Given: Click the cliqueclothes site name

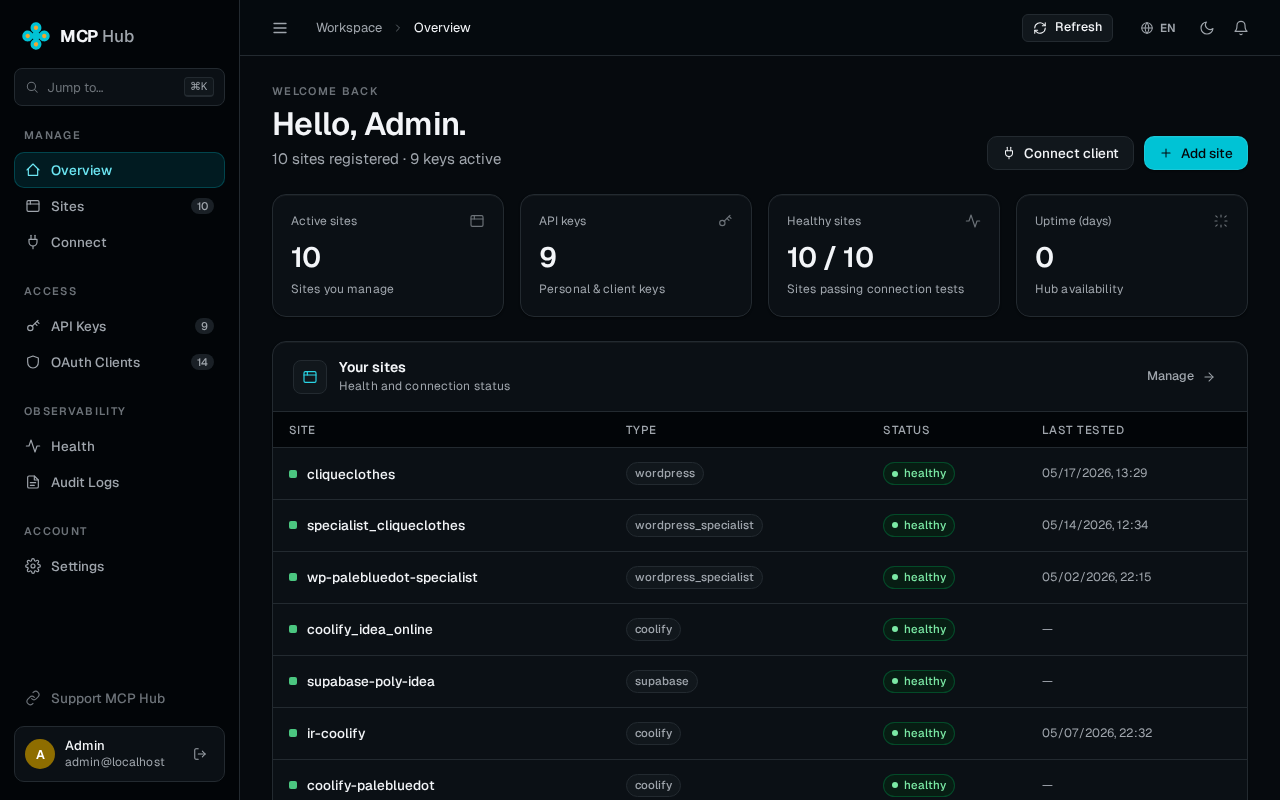Looking at the screenshot, I should (x=351, y=474).
